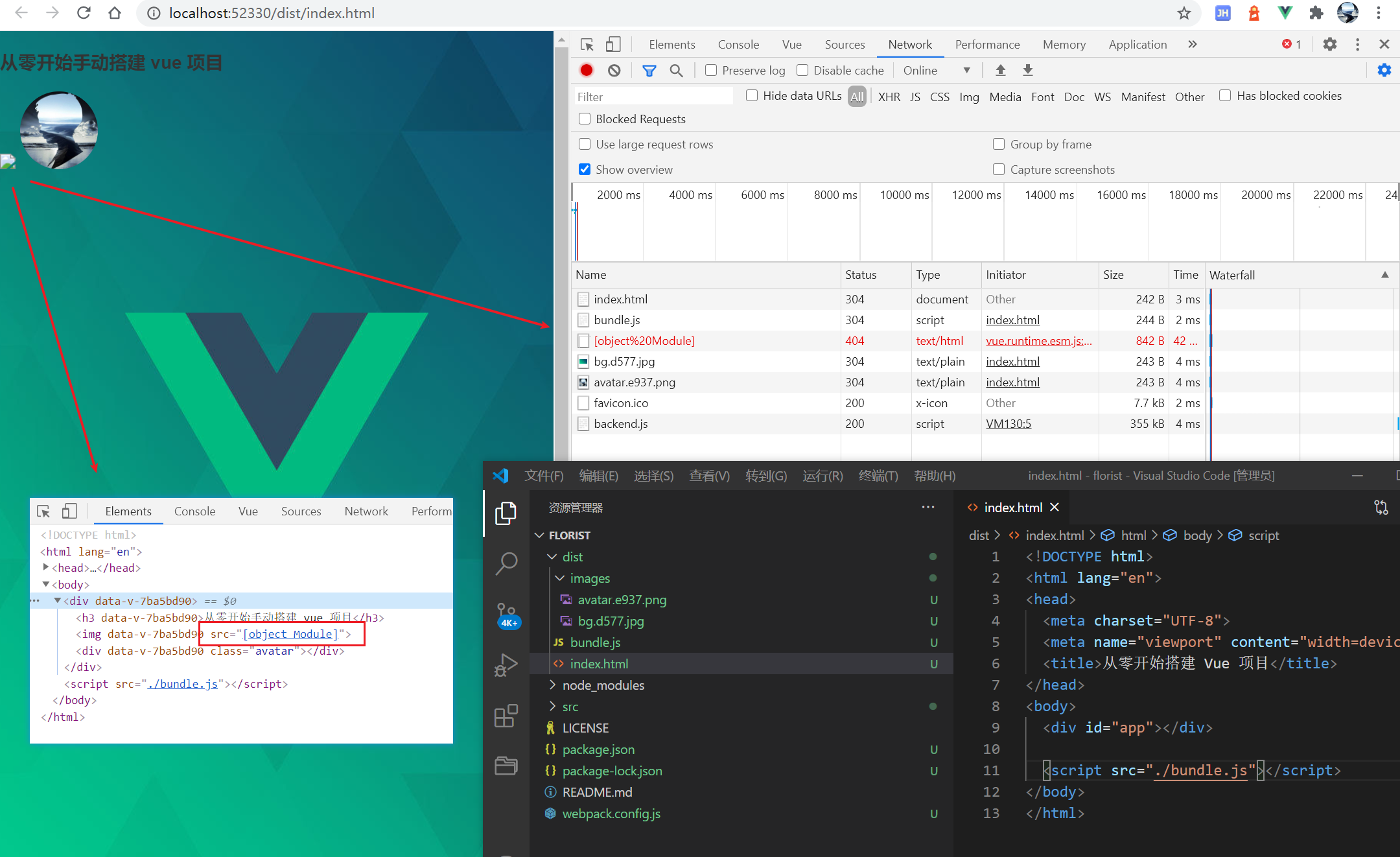Click the vue.runtime.esm.js initiator link
The image size is (1400, 857).
(x=1038, y=341)
